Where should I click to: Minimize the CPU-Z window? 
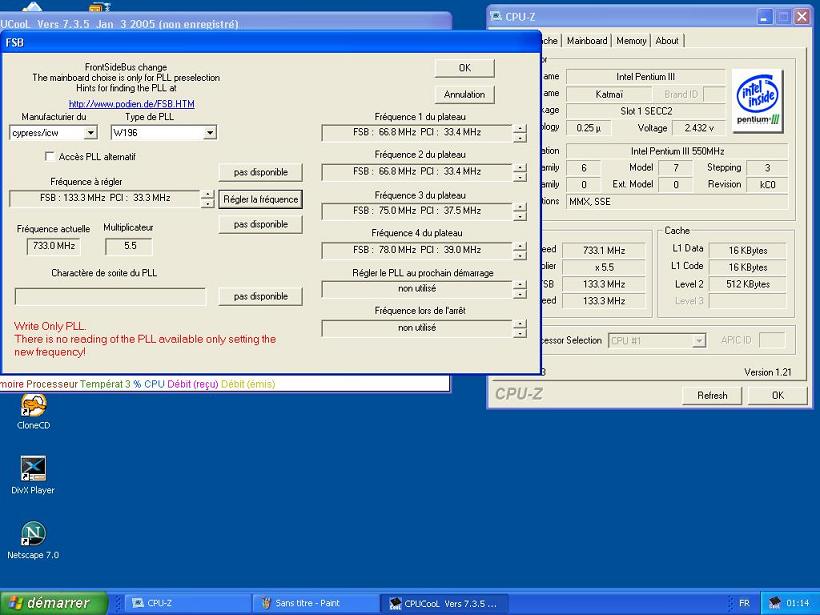pyautogui.click(x=765, y=17)
